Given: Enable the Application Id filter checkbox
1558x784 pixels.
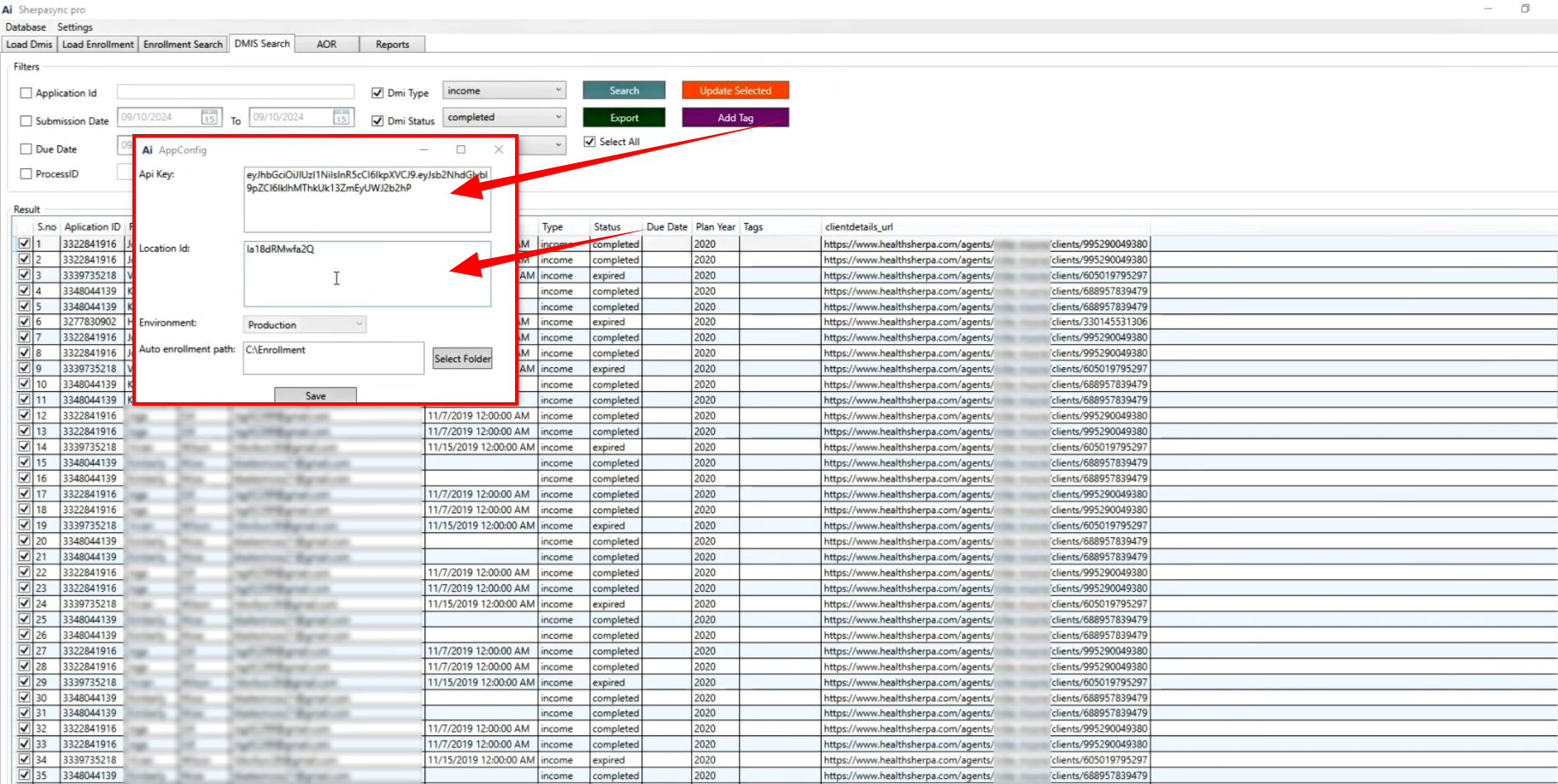Looking at the screenshot, I should 26,93.
